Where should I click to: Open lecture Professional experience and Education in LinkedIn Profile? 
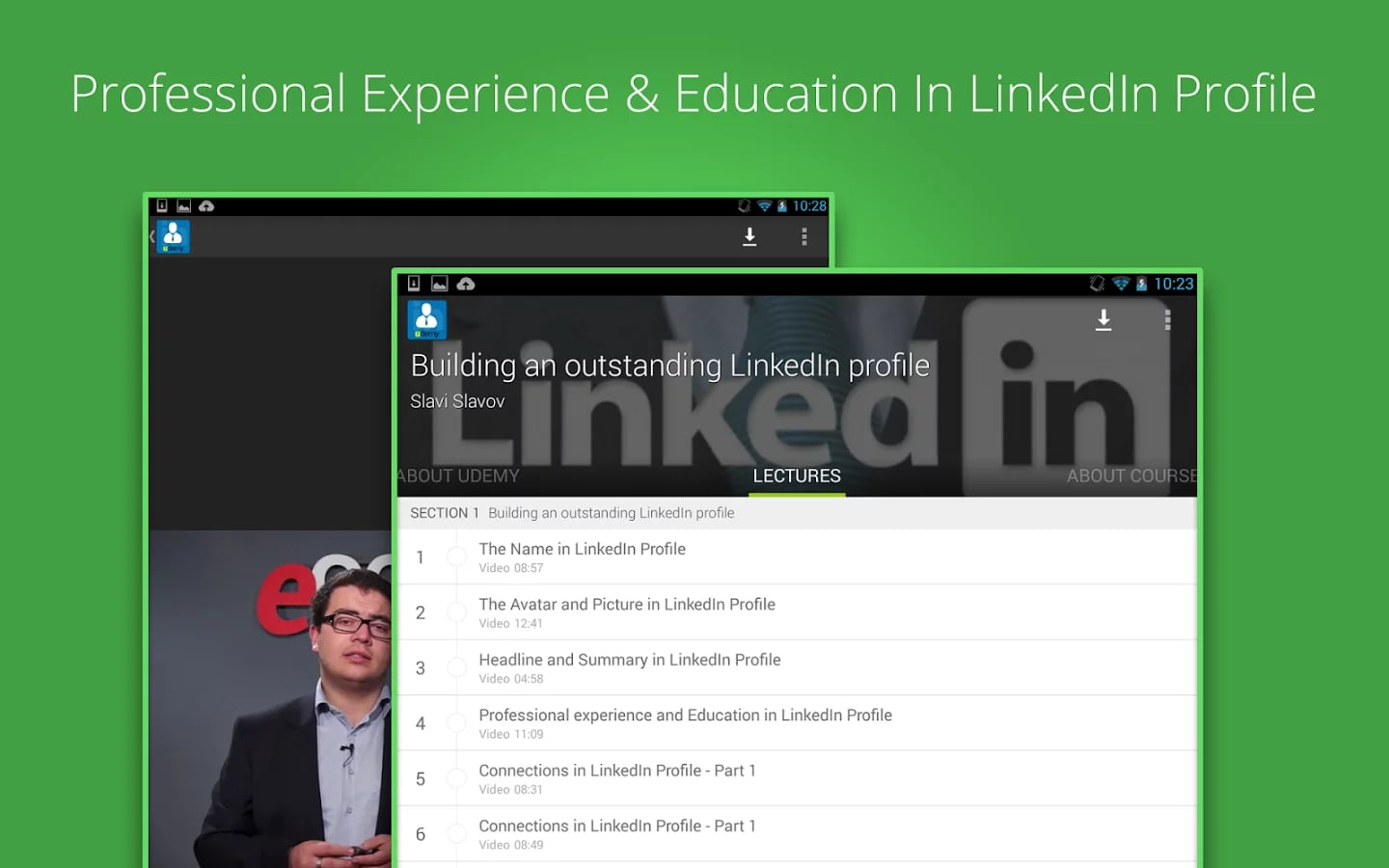click(797, 723)
